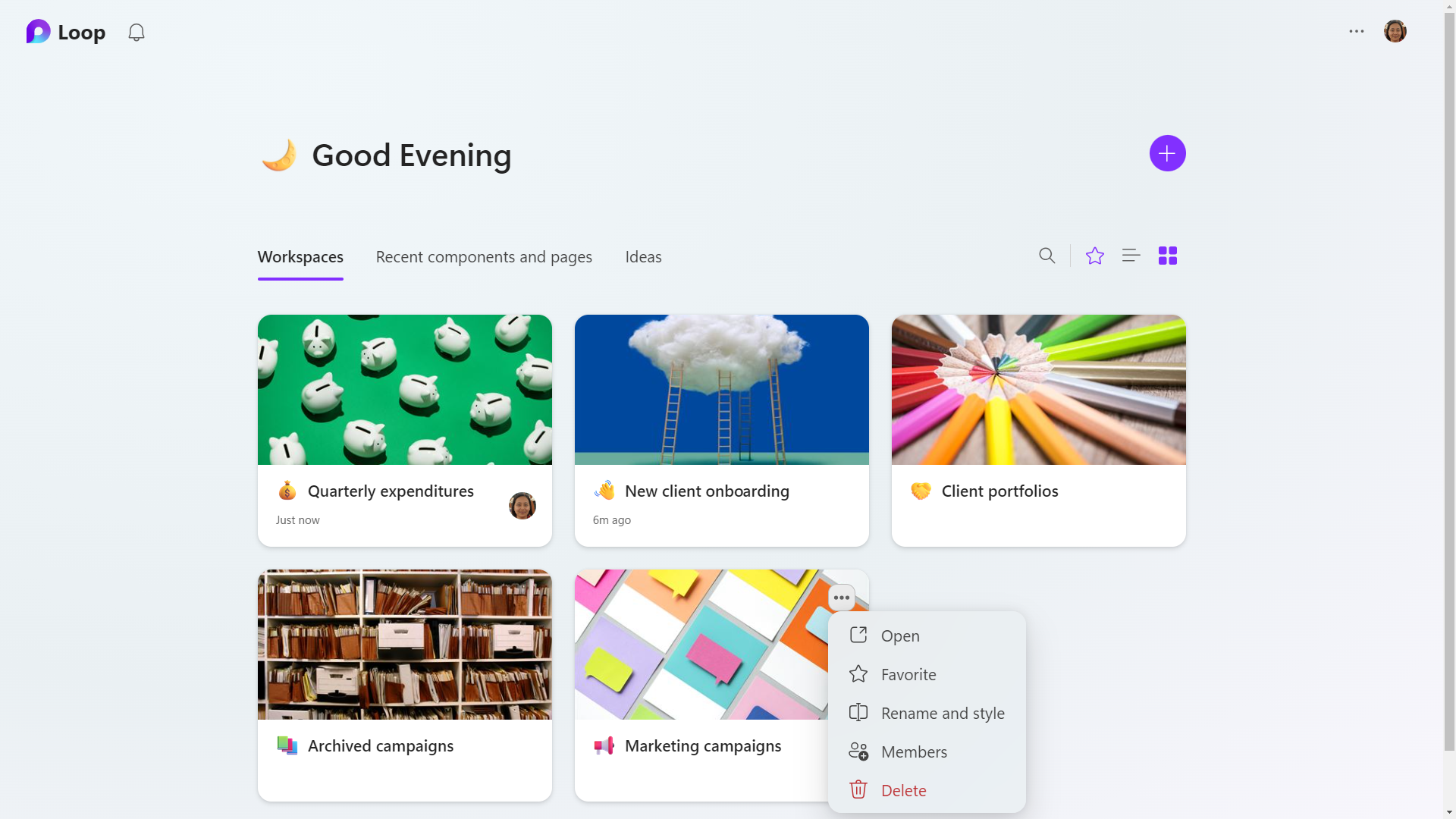Toggle the favorites star filter

1094,256
